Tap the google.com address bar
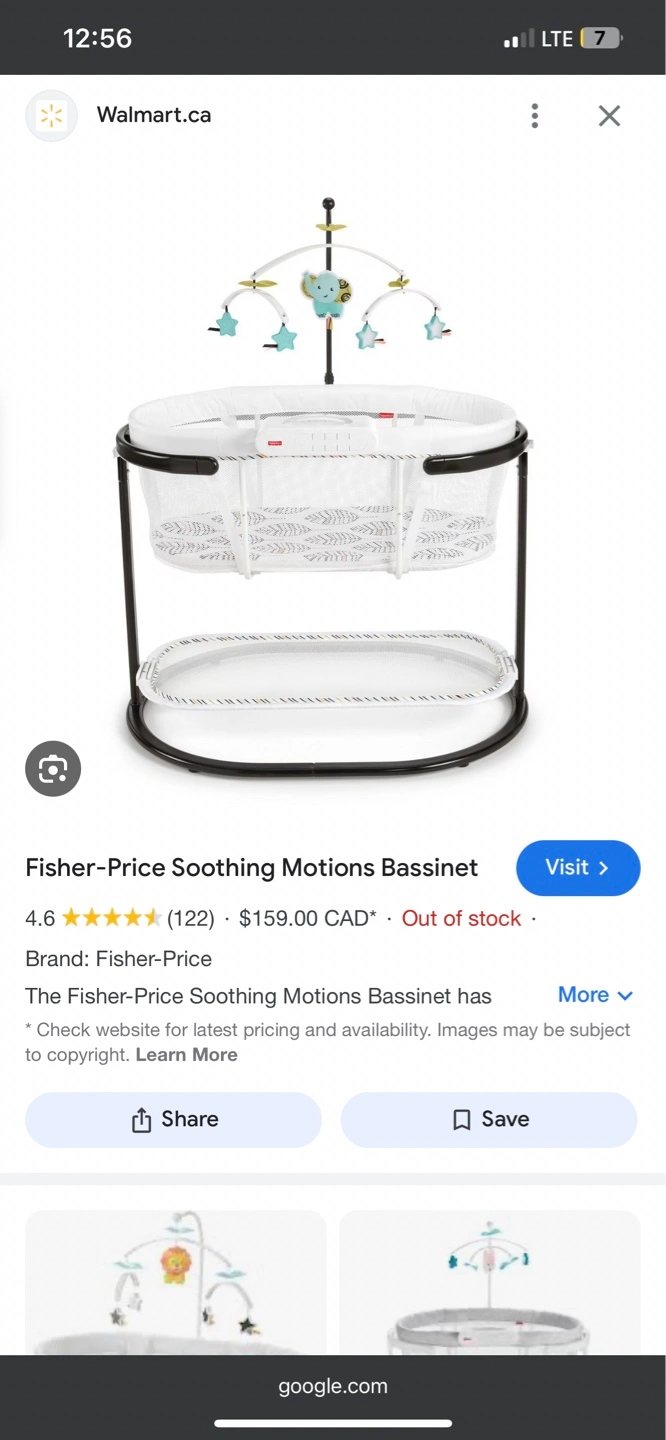This screenshot has width=666, height=1440. (333, 1386)
